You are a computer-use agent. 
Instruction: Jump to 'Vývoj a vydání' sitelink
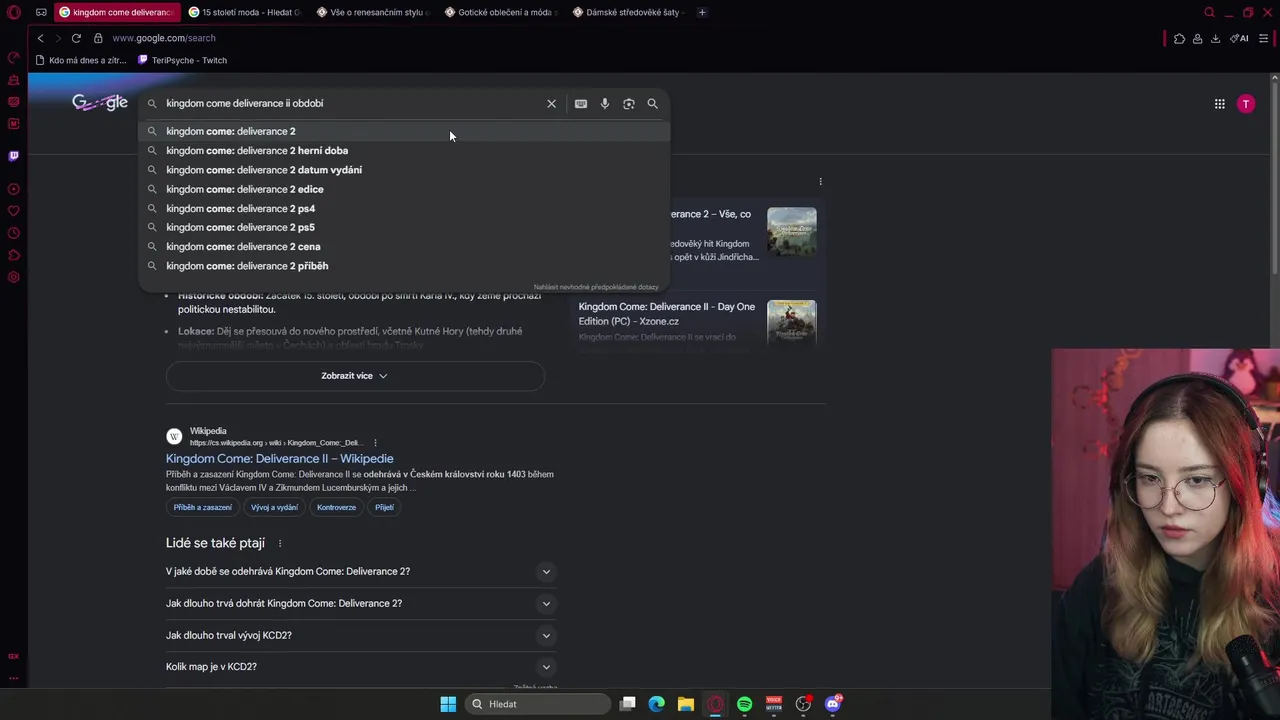tap(275, 508)
